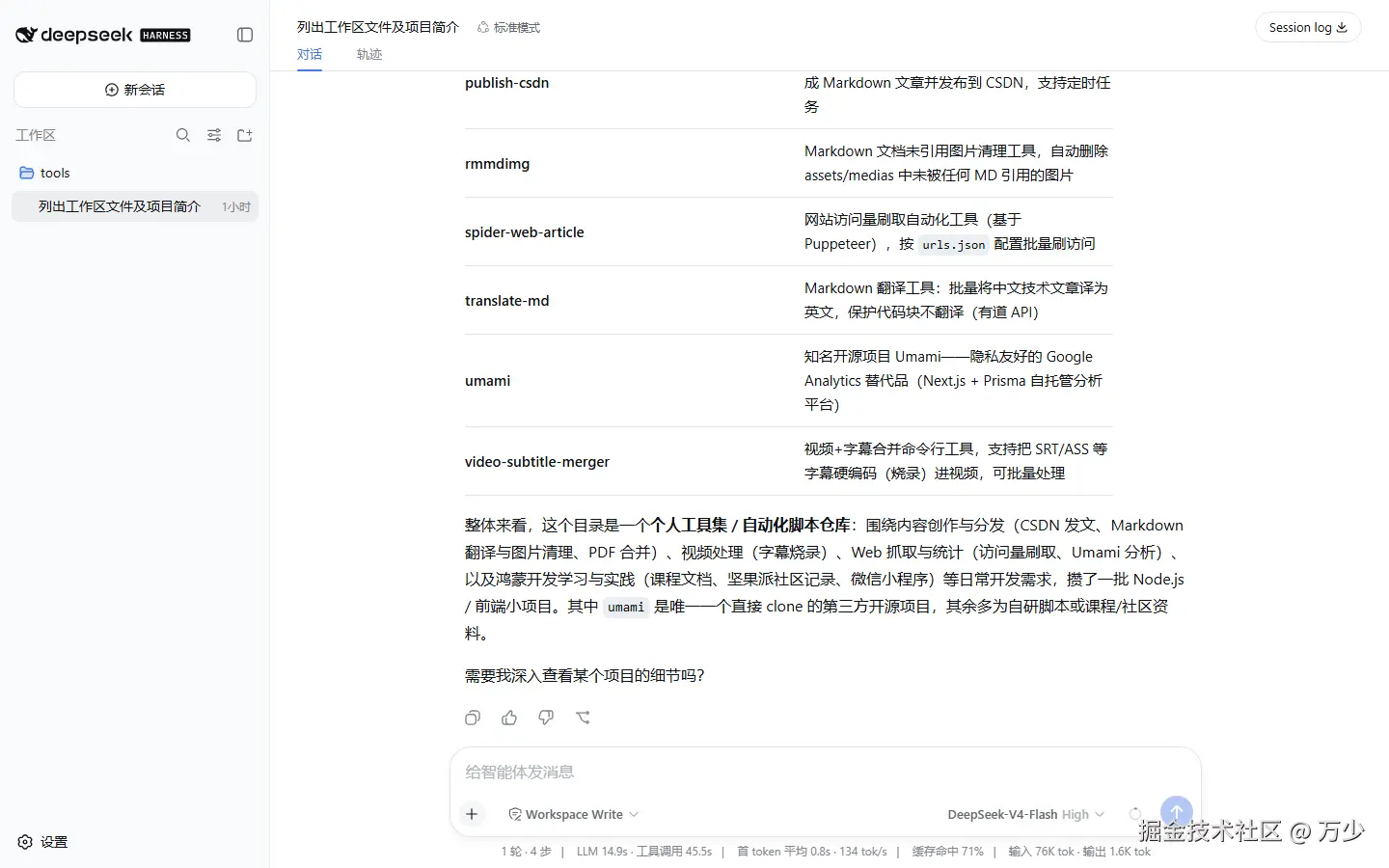Open the Workspace Write permission dropdown

pos(574,814)
